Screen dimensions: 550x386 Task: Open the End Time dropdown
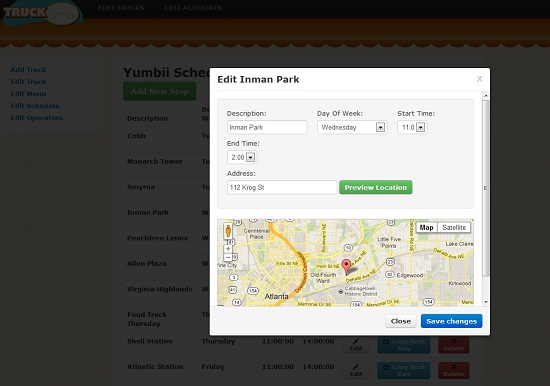click(x=242, y=157)
